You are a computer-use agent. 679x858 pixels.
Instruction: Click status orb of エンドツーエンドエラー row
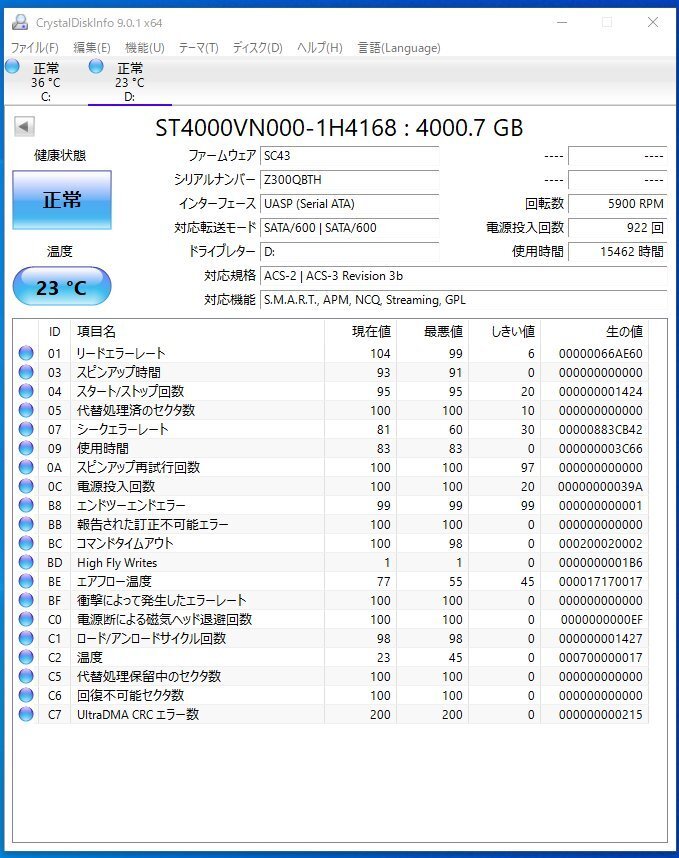click(26, 505)
